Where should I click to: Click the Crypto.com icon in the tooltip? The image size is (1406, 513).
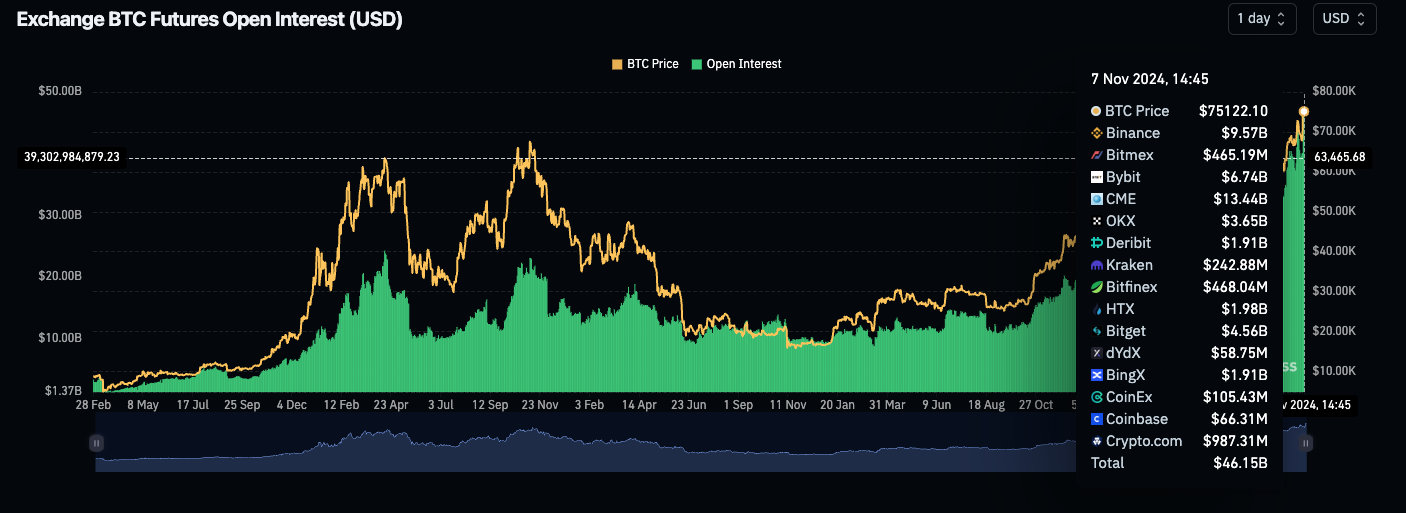click(x=1096, y=441)
